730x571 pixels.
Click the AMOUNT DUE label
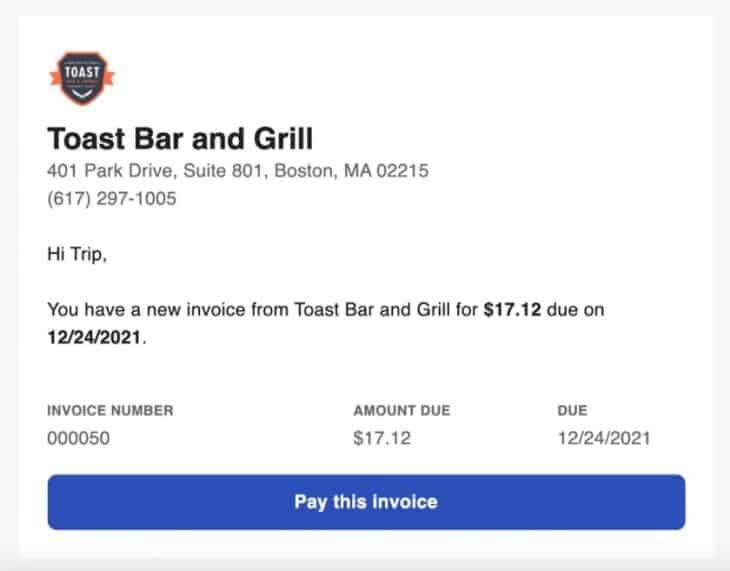[x=402, y=410]
